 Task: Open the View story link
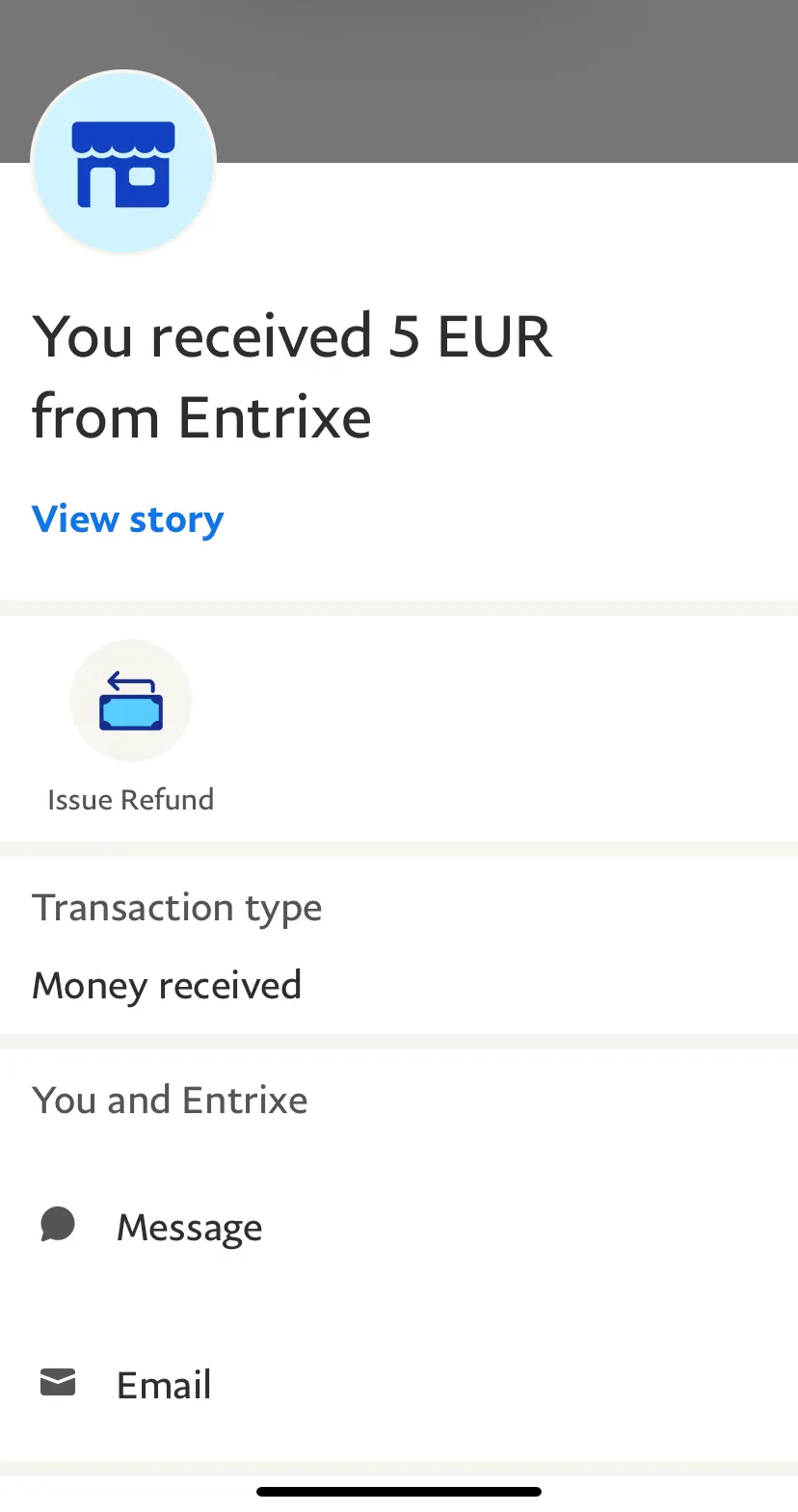click(x=128, y=519)
